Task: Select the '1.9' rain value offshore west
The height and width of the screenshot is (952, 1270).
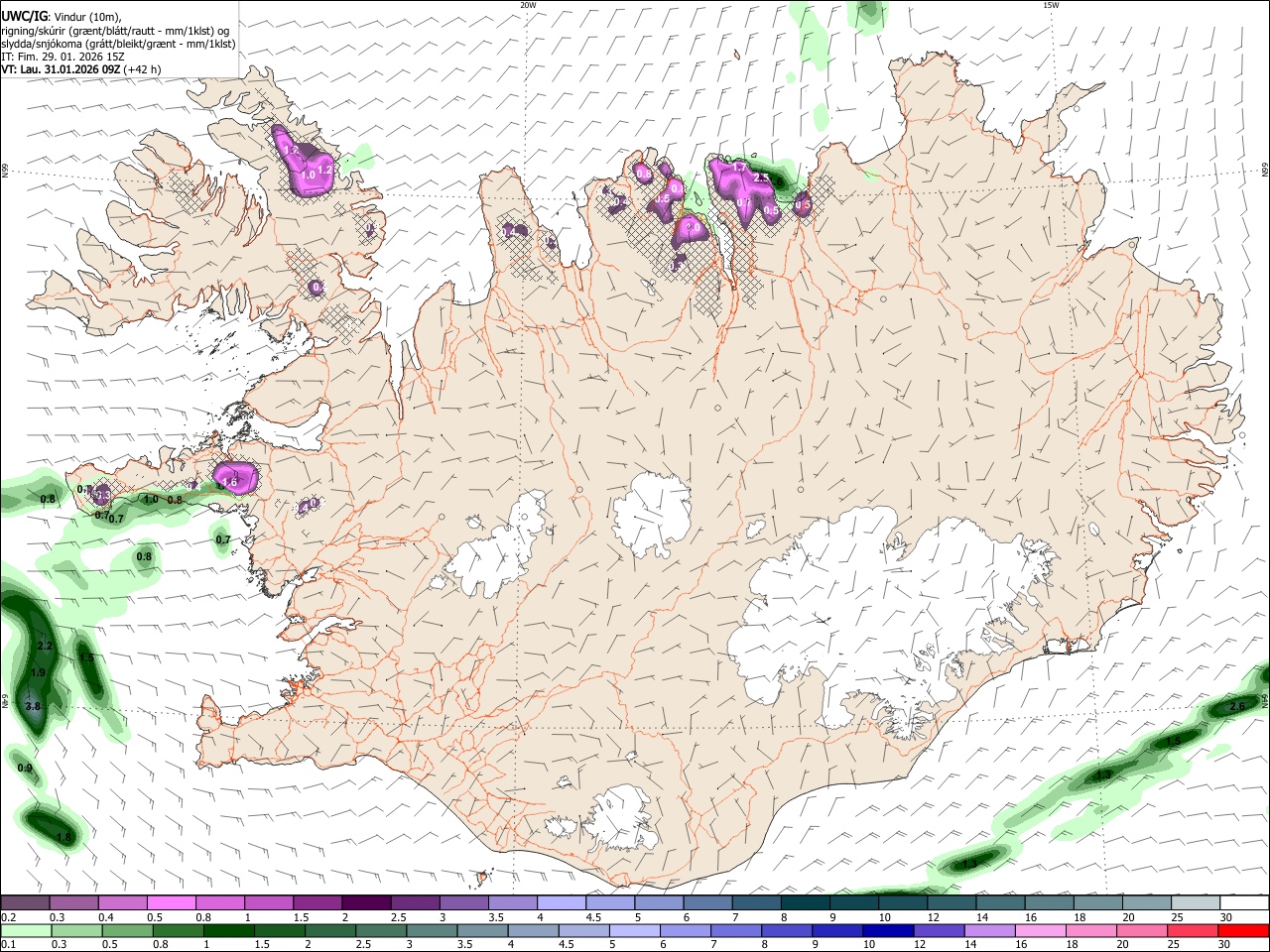Action: click(38, 672)
